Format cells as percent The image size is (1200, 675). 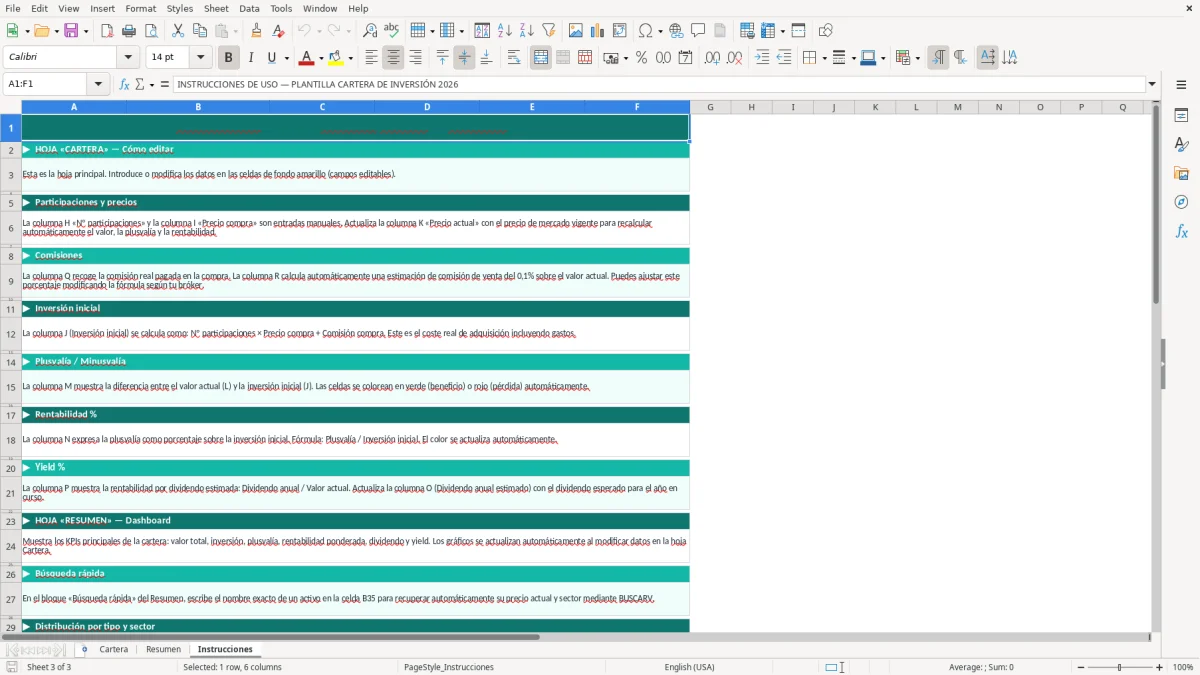coord(641,58)
